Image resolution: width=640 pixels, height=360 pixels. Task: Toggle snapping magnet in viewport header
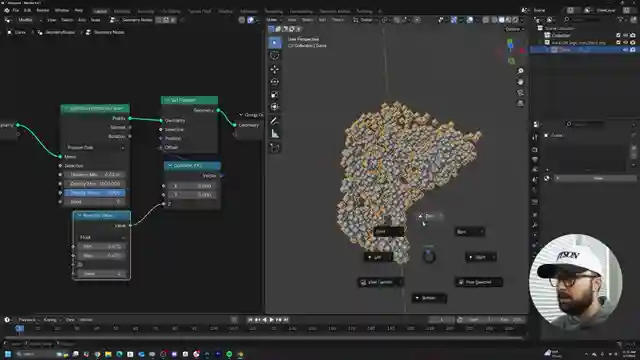click(396, 20)
